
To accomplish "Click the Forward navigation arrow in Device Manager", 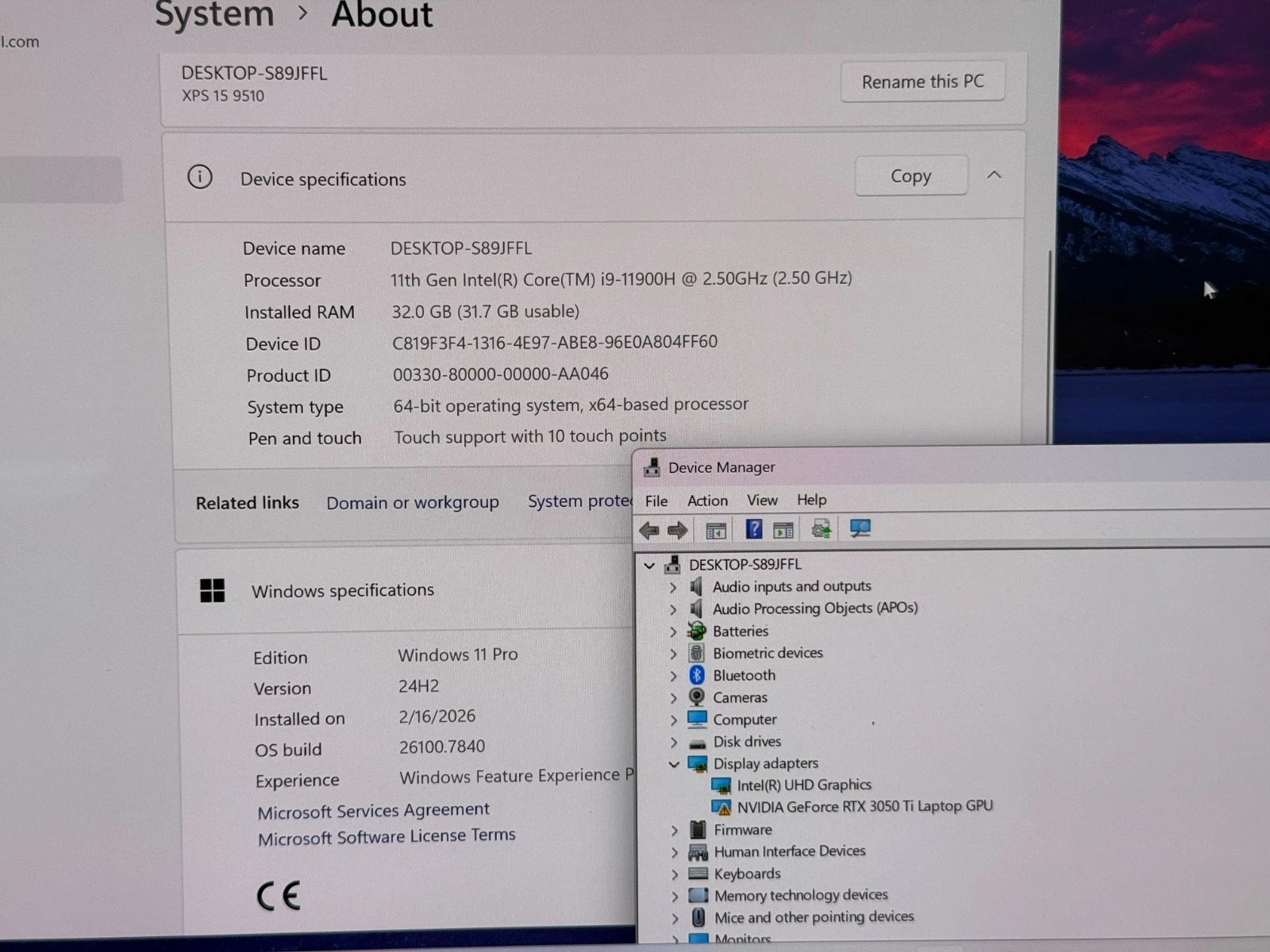I will [677, 529].
